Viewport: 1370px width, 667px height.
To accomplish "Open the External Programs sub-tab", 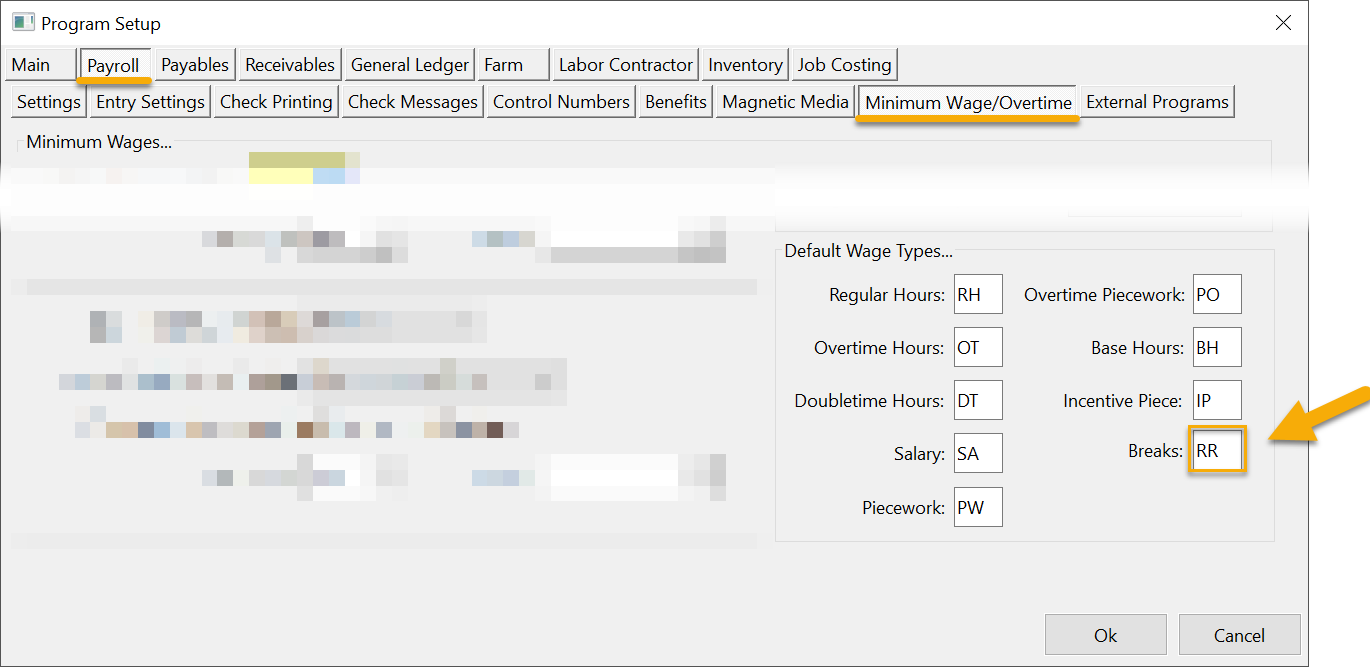I will click(1157, 102).
